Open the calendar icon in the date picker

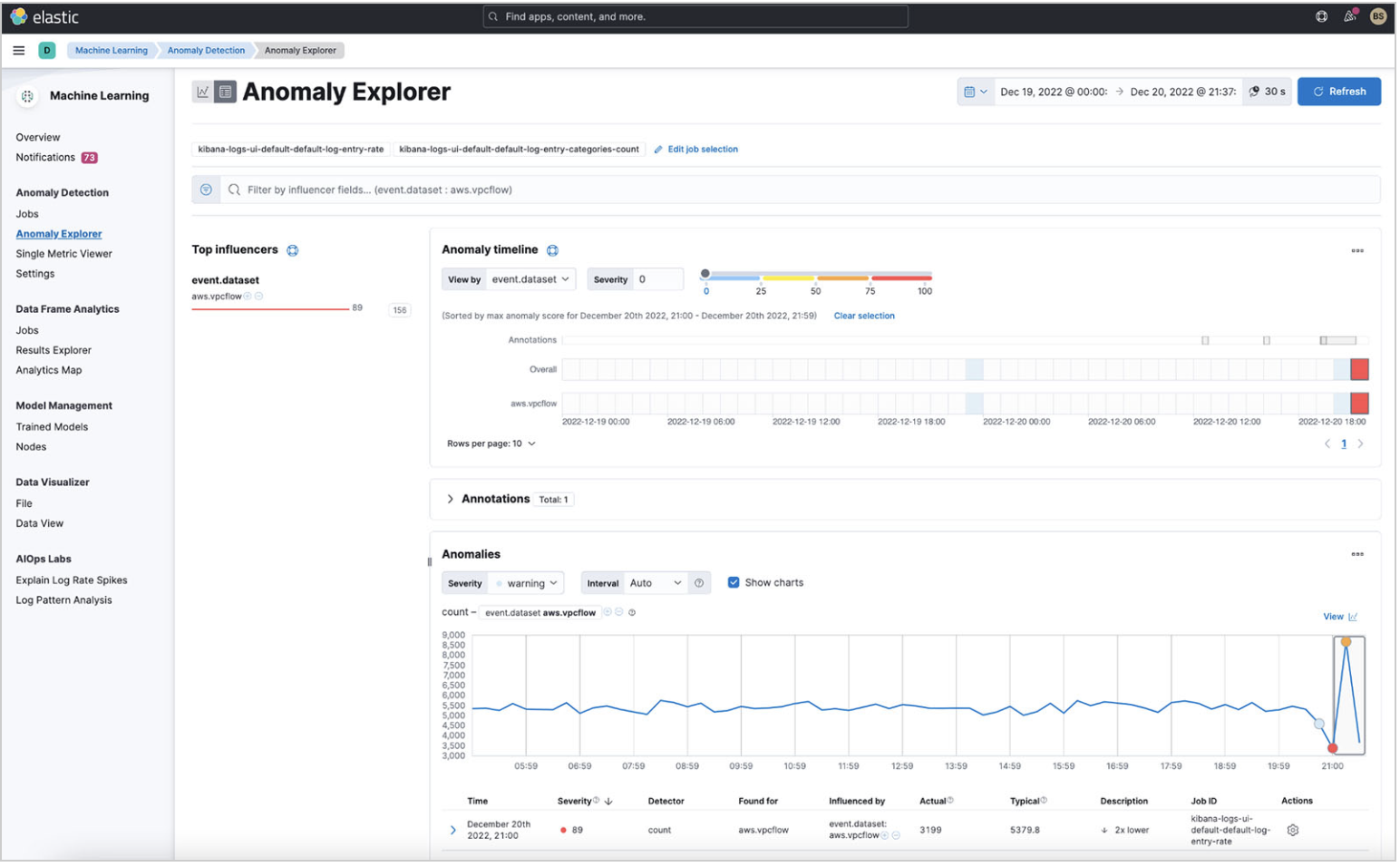(970, 91)
